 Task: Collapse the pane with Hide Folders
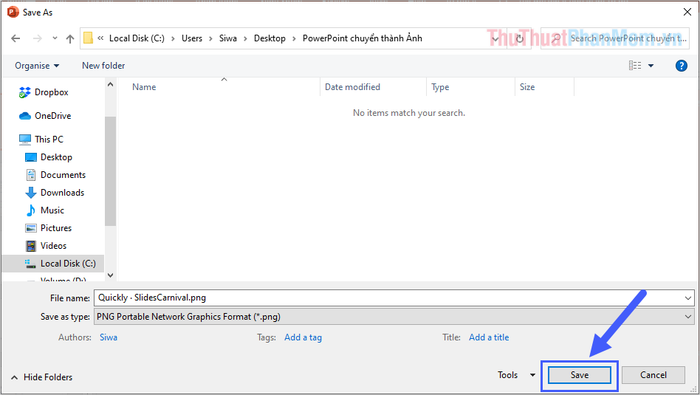coord(41,377)
